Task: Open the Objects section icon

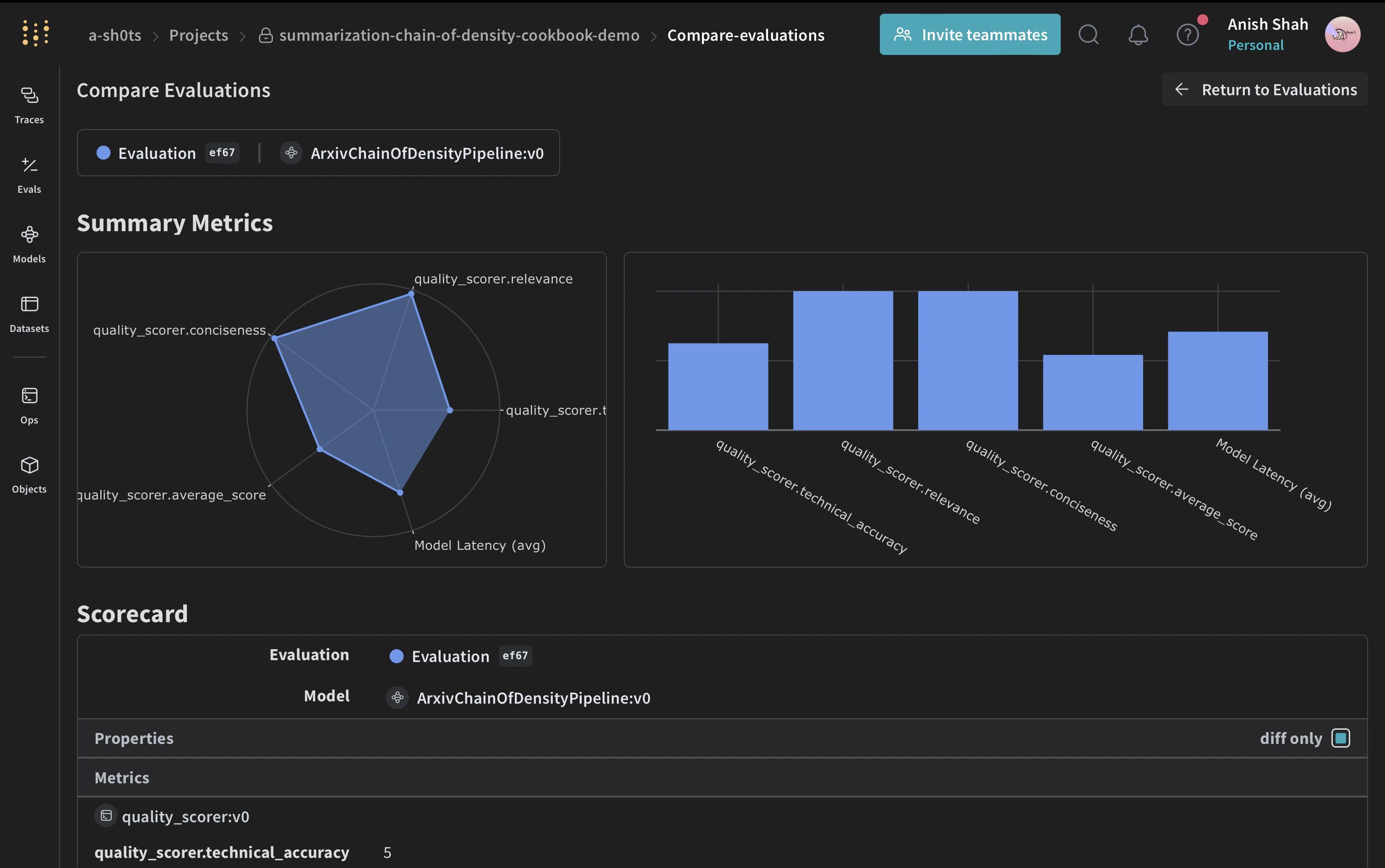Action: click(29, 474)
